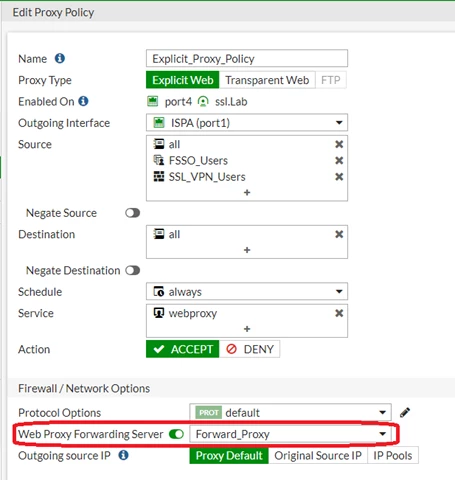Set policy action to DENY
This screenshot has height=481, width=455.
tap(250, 349)
